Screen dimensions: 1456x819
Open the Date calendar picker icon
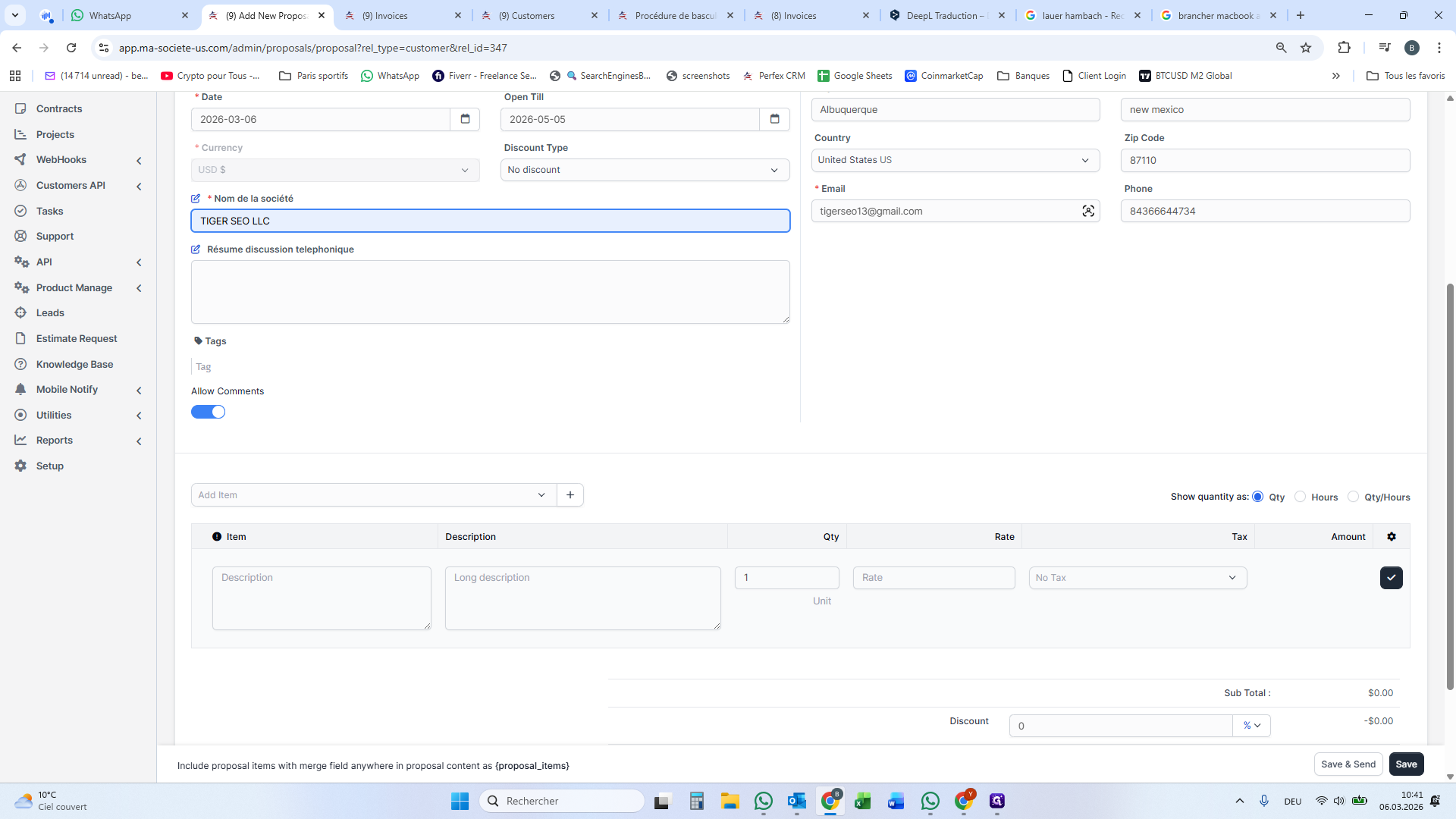point(465,119)
